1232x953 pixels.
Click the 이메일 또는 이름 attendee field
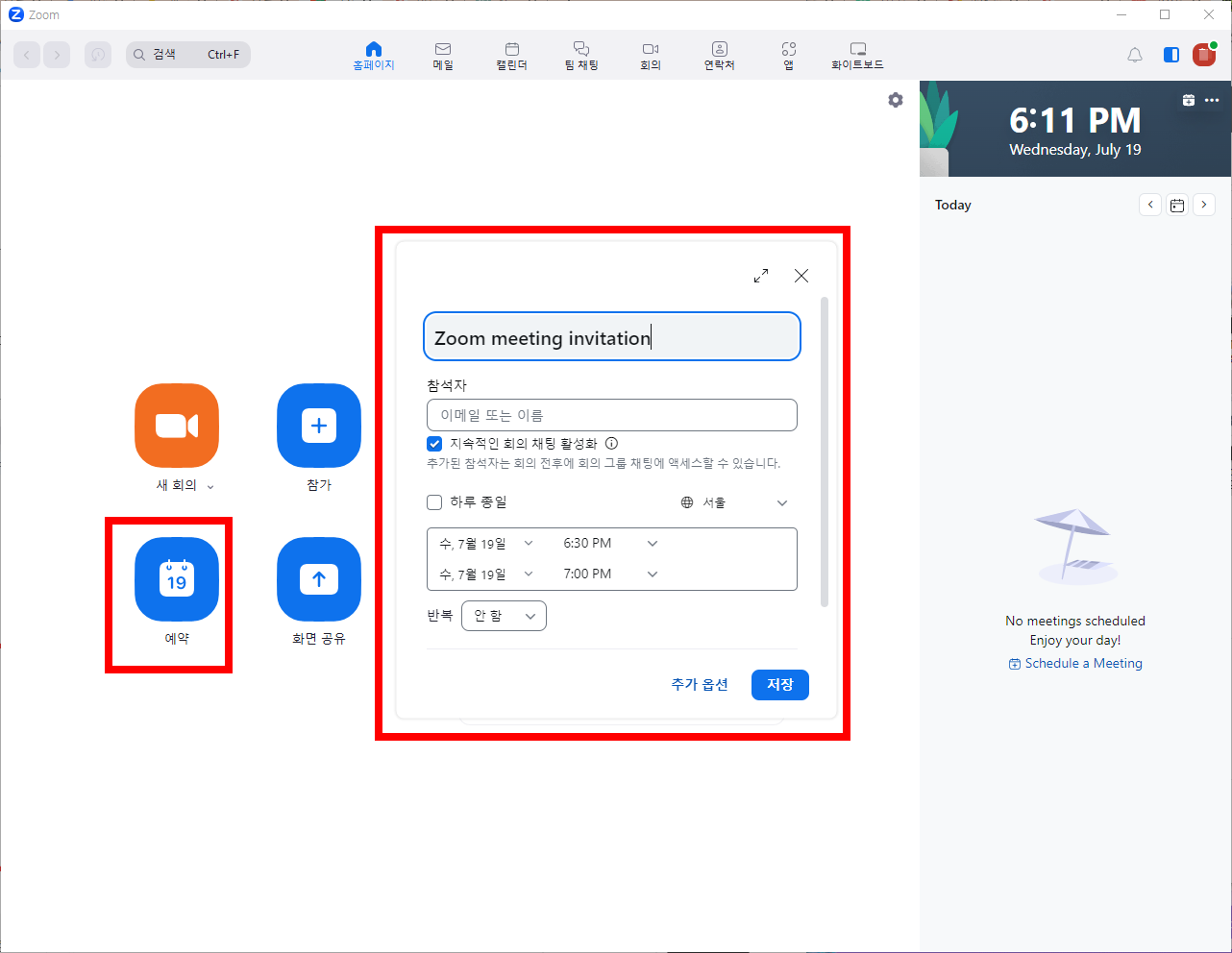[611, 414]
